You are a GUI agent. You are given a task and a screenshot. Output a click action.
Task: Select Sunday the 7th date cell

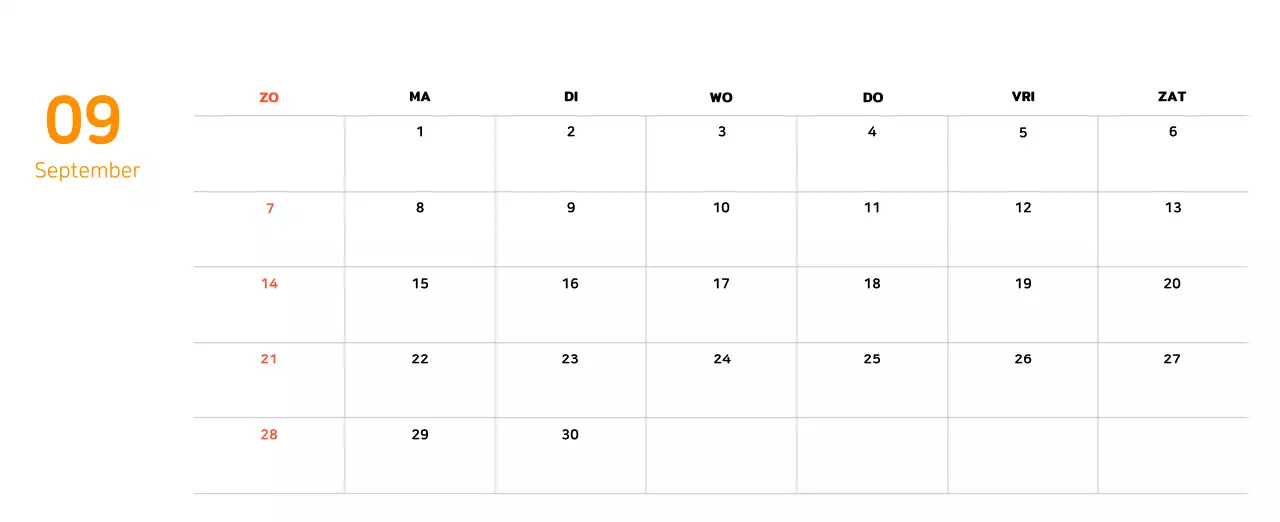[269, 209]
